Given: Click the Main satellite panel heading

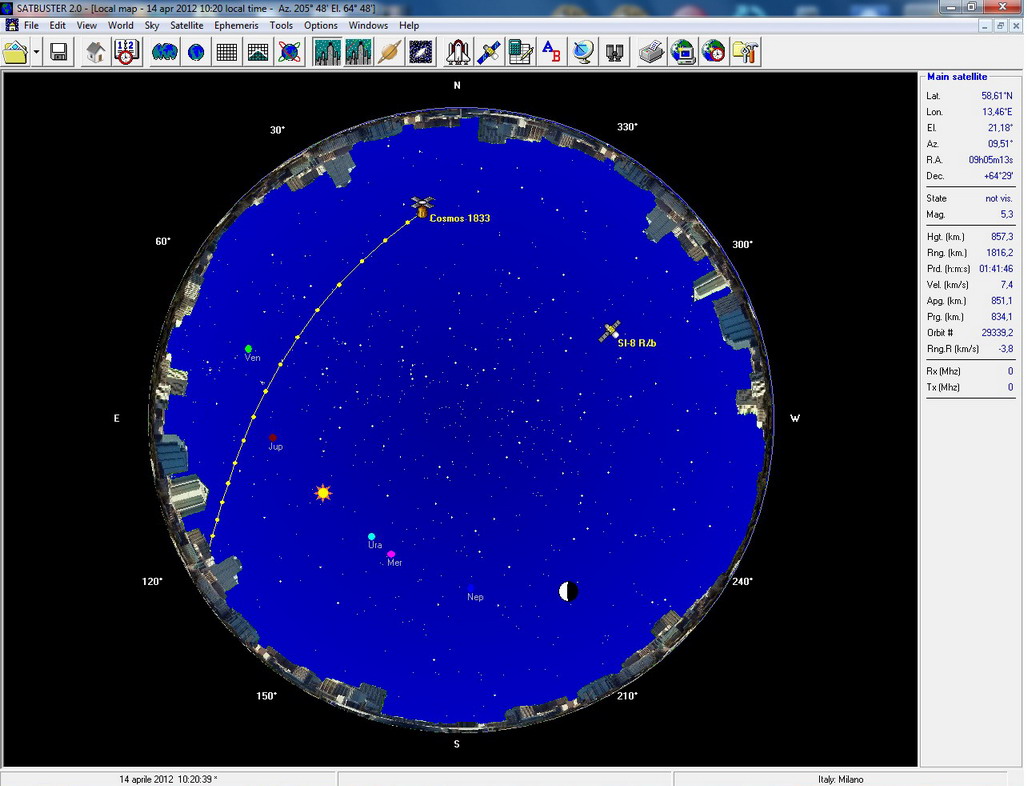Looking at the screenshot, I should (x=957, y=77).
